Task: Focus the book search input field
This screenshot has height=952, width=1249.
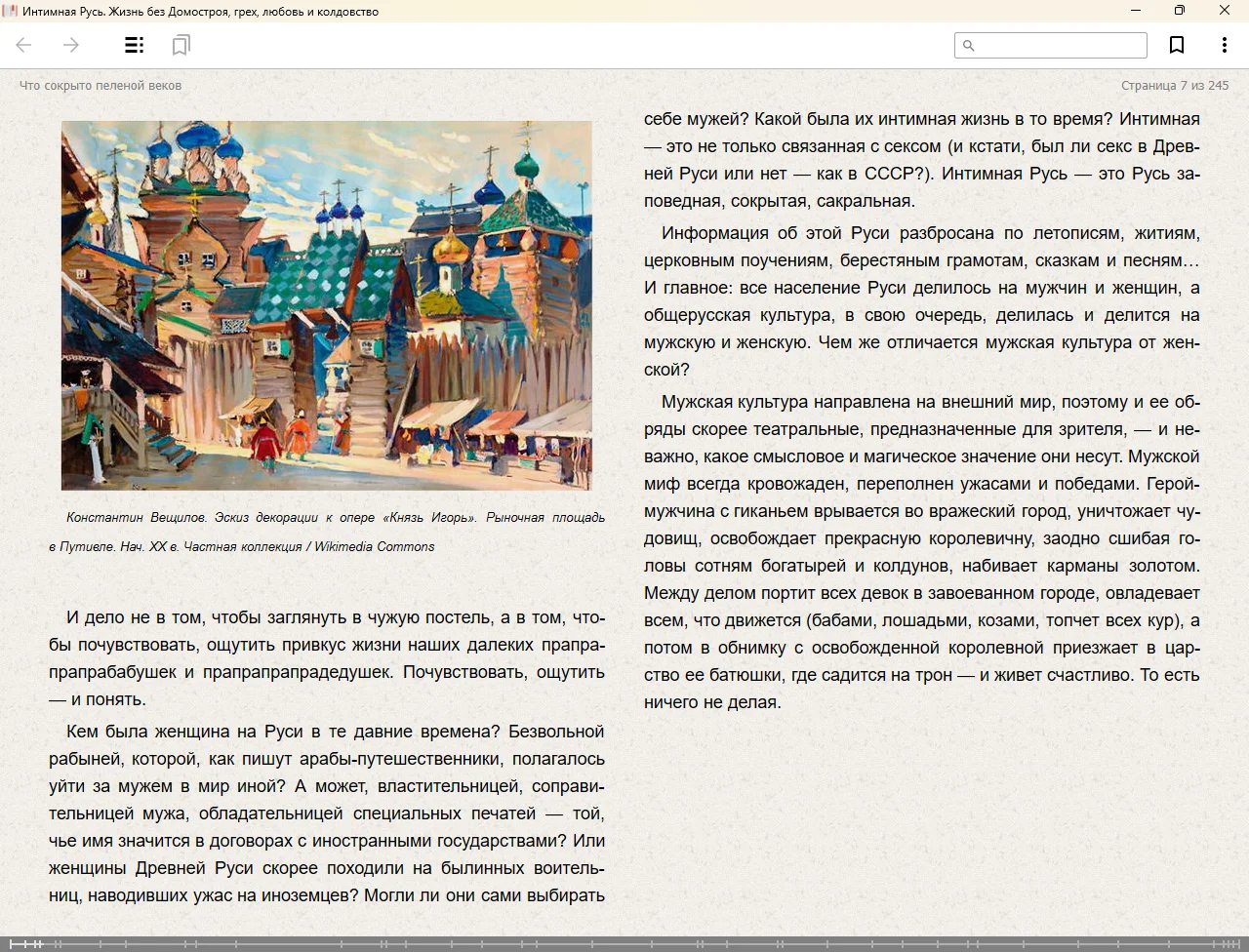Action: (1059, 46)
